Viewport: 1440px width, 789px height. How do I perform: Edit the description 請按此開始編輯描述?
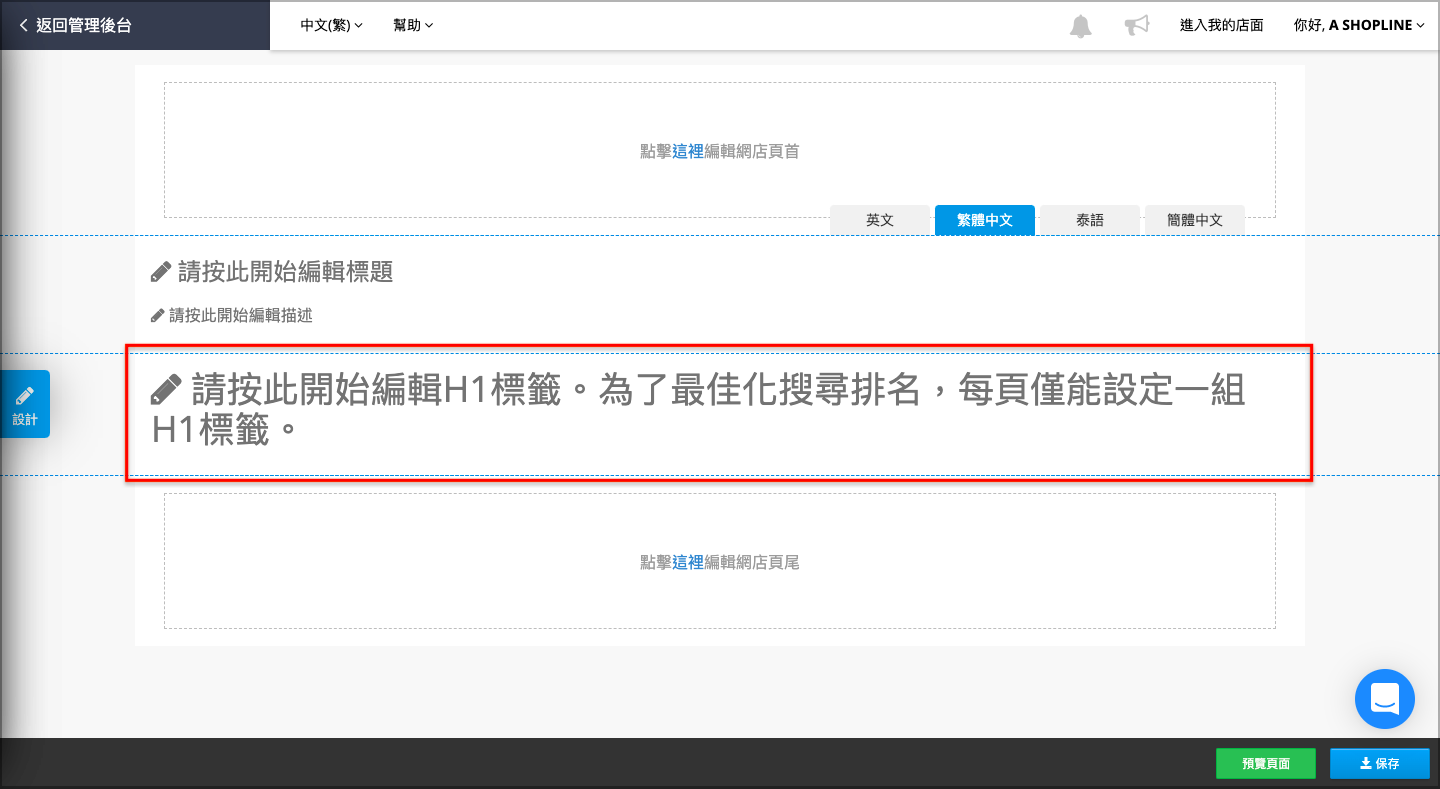click(241, 315)
